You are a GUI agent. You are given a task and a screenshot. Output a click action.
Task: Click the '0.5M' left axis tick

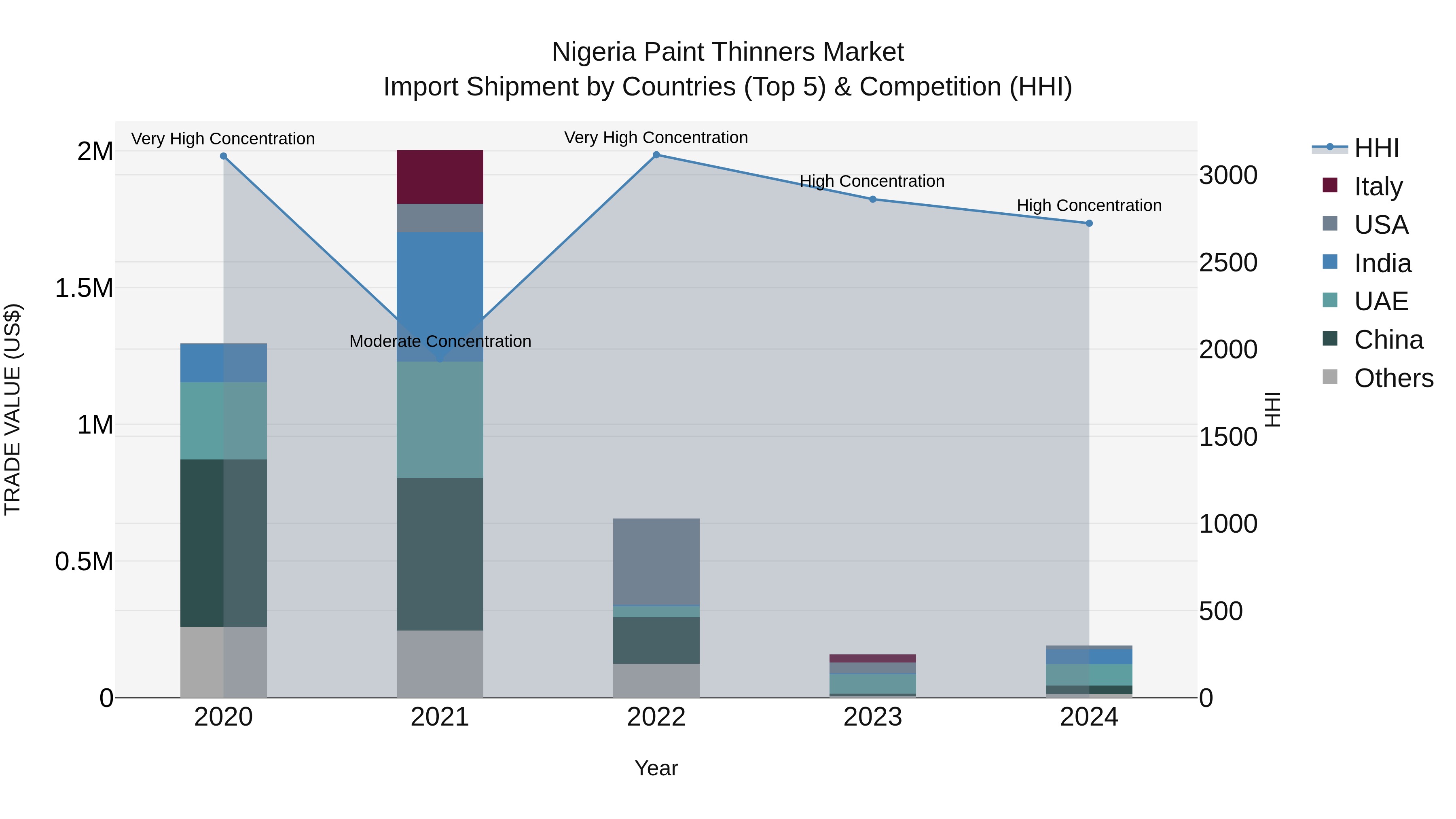(x=84, y=562)
